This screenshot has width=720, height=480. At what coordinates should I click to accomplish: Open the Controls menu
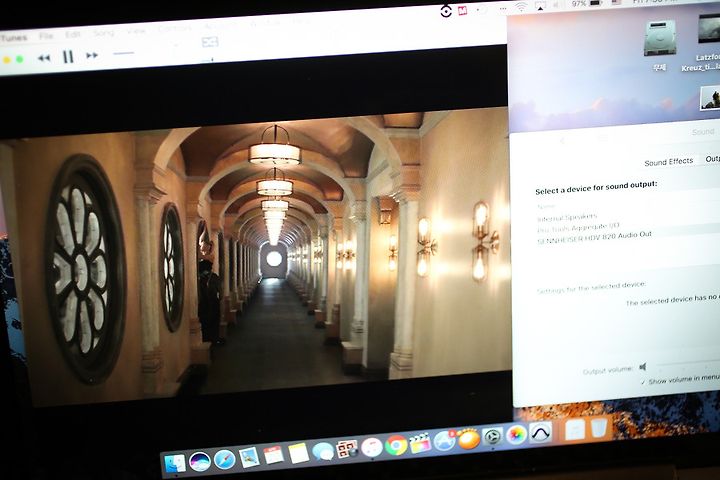(x=174, y=28)
